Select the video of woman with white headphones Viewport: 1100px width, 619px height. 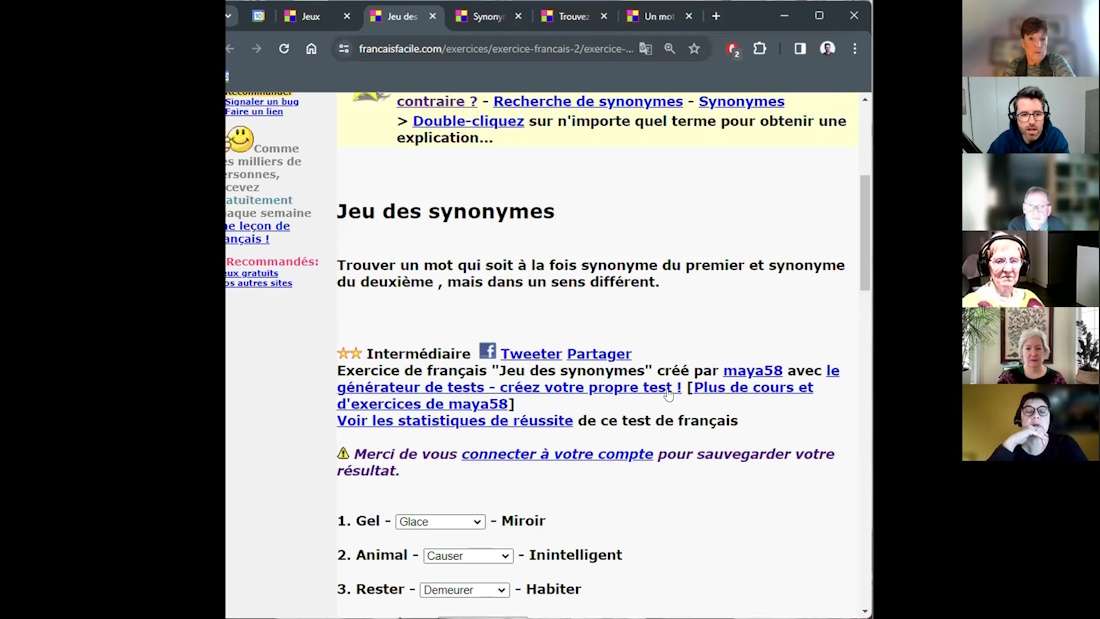click(1031, 269)
